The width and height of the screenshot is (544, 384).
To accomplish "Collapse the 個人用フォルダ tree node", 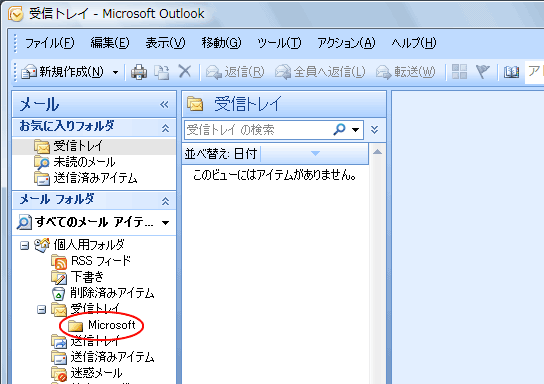I will [24, 246].
